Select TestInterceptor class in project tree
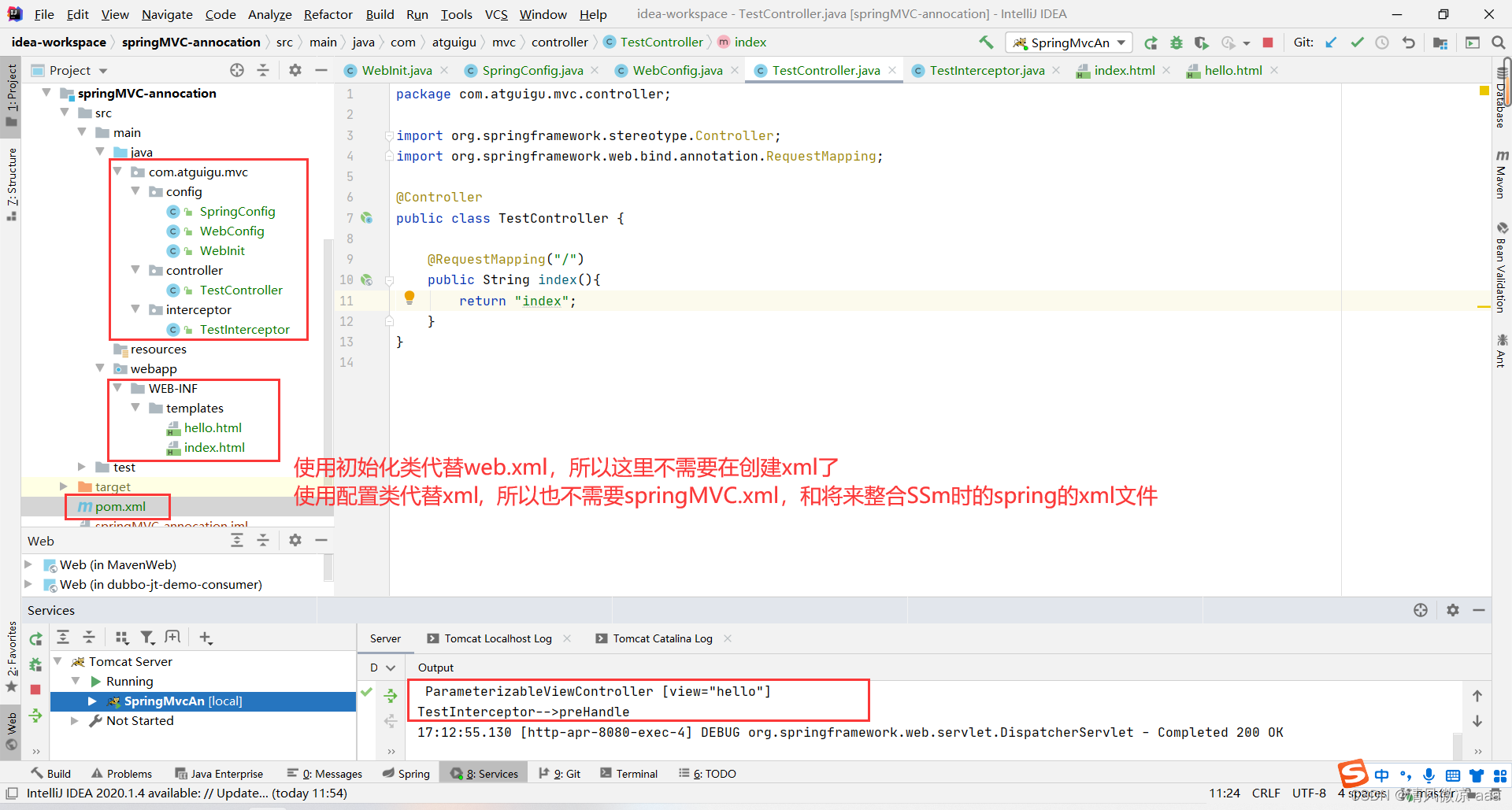Screen dimensions: 1512x810 pos(244,329)
